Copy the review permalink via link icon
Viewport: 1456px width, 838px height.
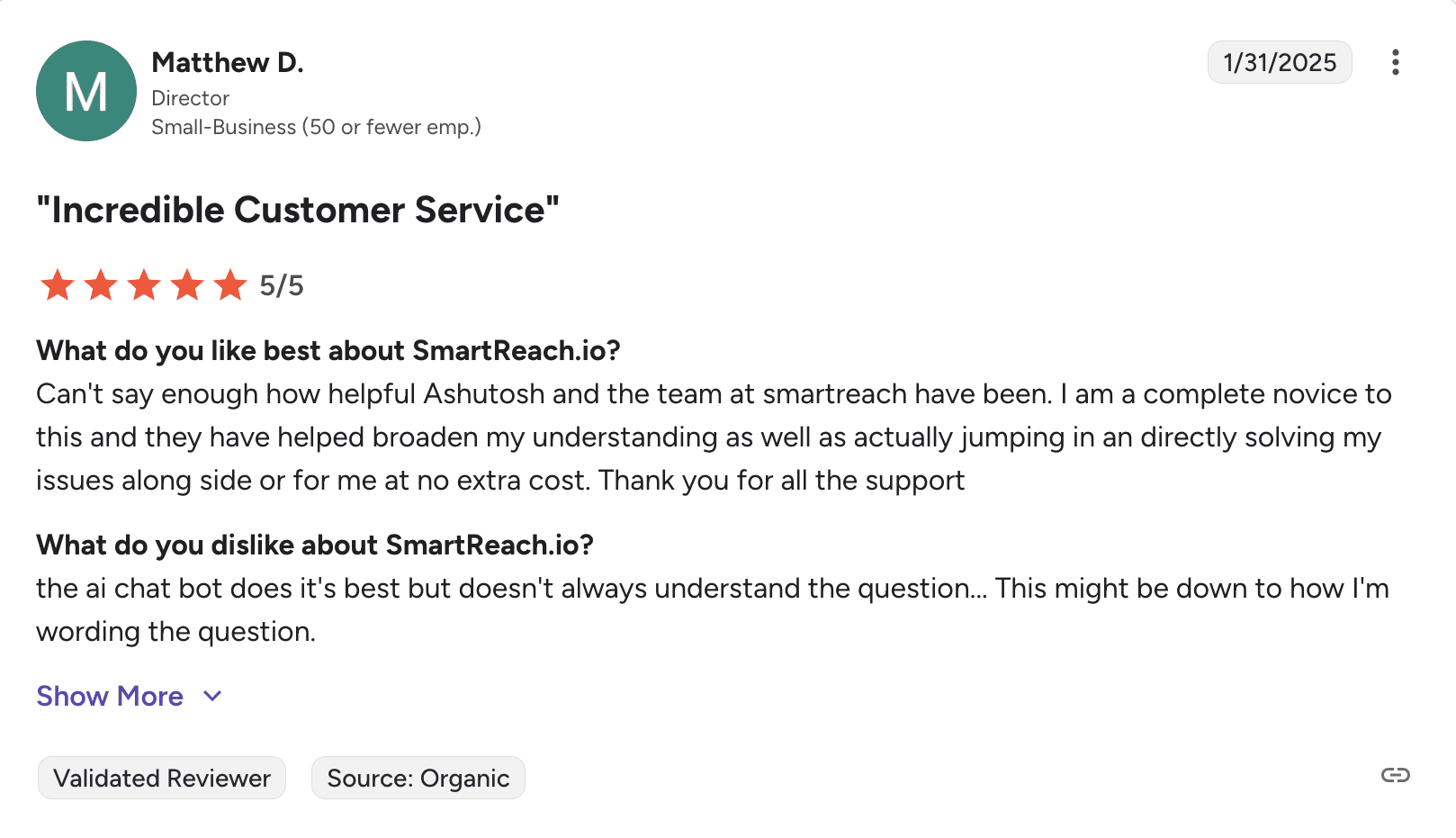click(x=1395, y=775)
